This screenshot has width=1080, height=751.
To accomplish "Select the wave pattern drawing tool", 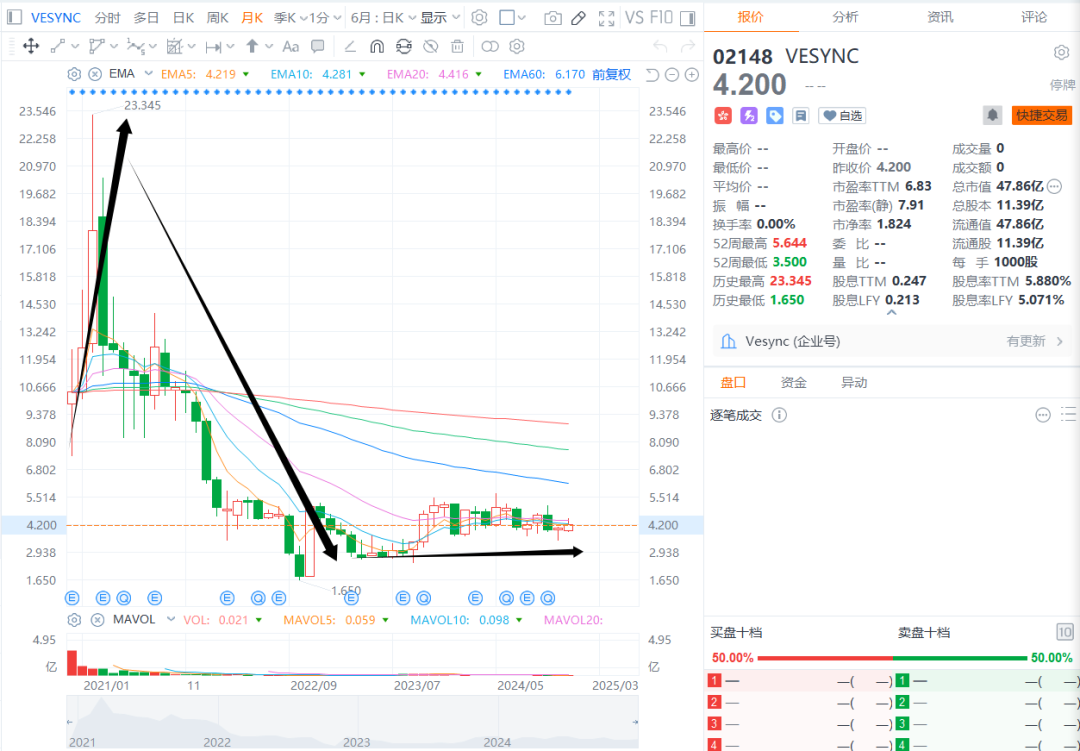I will pos(136,47).
